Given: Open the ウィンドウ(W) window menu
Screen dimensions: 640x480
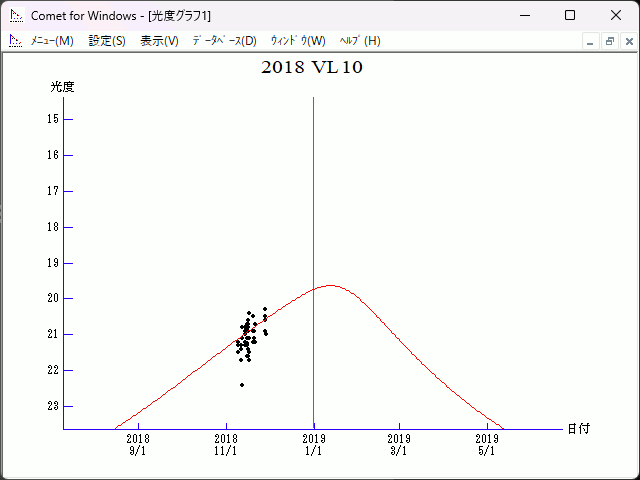Looking at the screenshot, I should point(298,41).
